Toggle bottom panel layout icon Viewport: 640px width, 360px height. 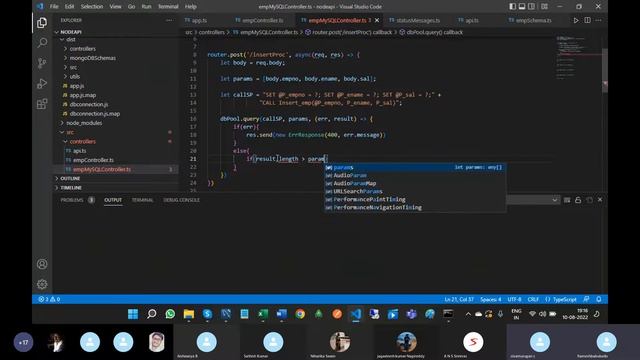coord(522,7)
